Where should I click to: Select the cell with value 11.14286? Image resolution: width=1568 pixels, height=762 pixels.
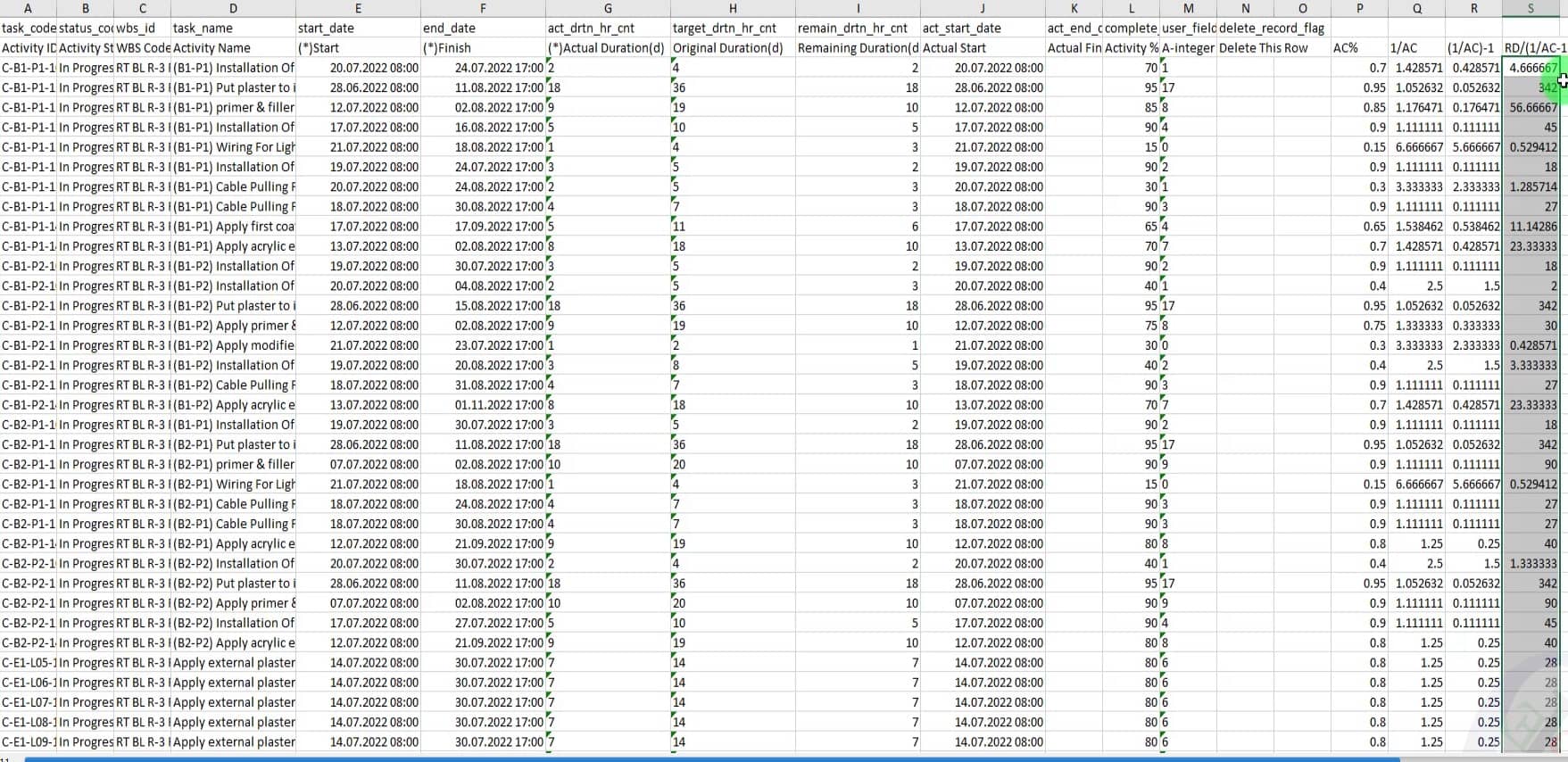pos(1531,227)
